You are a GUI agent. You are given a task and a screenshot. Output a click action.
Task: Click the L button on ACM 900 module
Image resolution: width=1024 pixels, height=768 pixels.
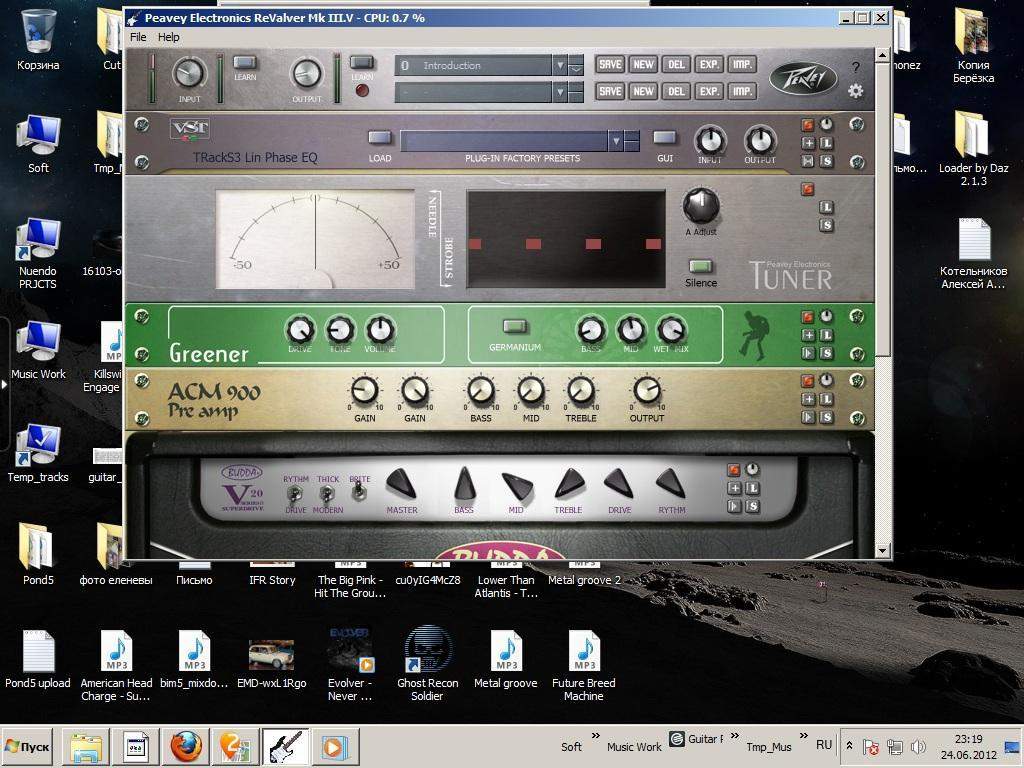[826, 399]
